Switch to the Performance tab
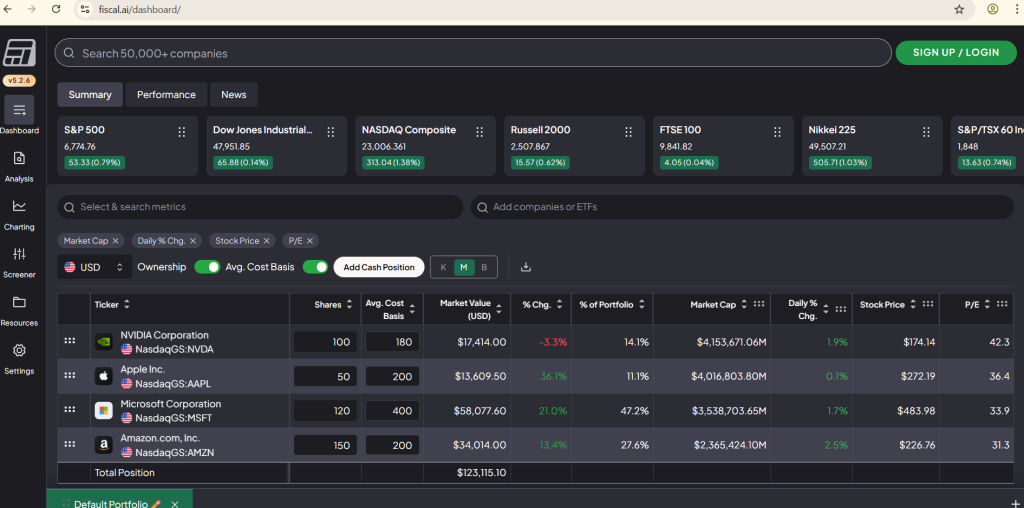The image size is (1024, 508). [166, 95]
